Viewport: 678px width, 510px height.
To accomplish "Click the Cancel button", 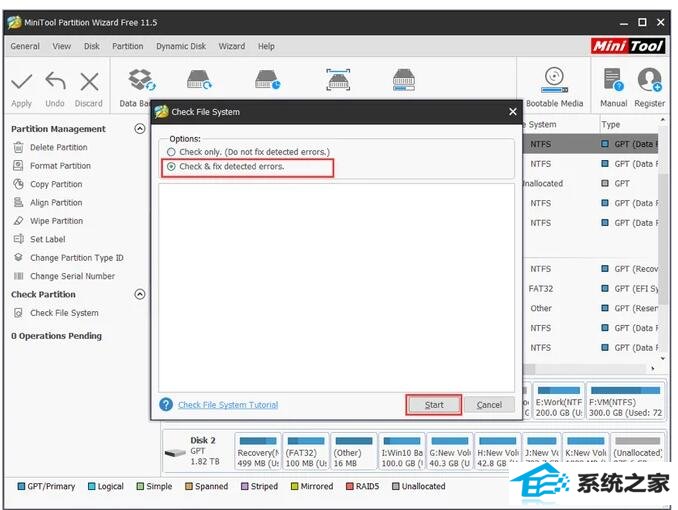I will click(x=489, y=405).
